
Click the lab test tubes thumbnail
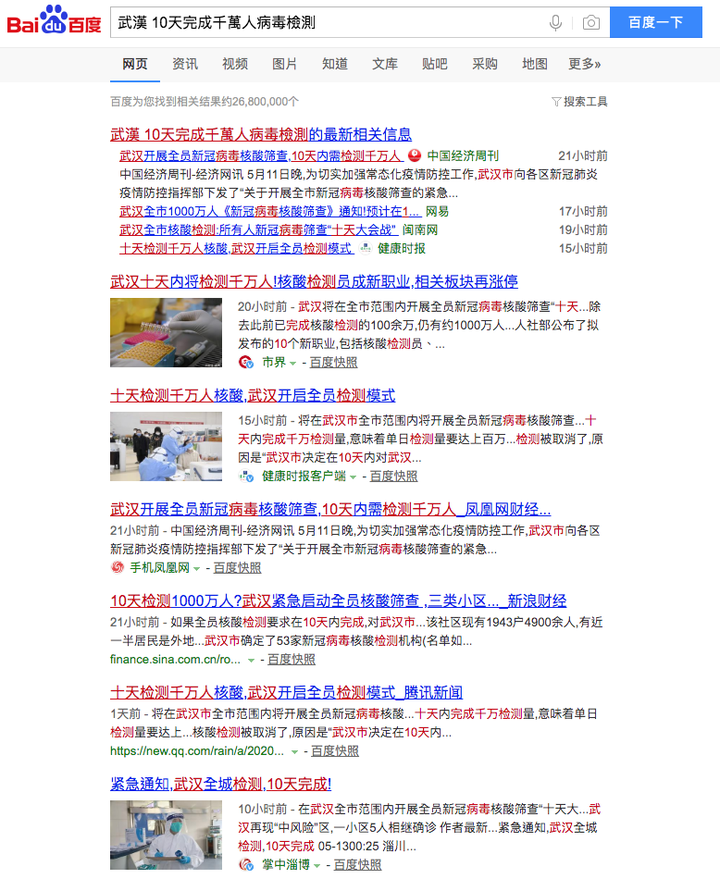click(x=166, y=332)
